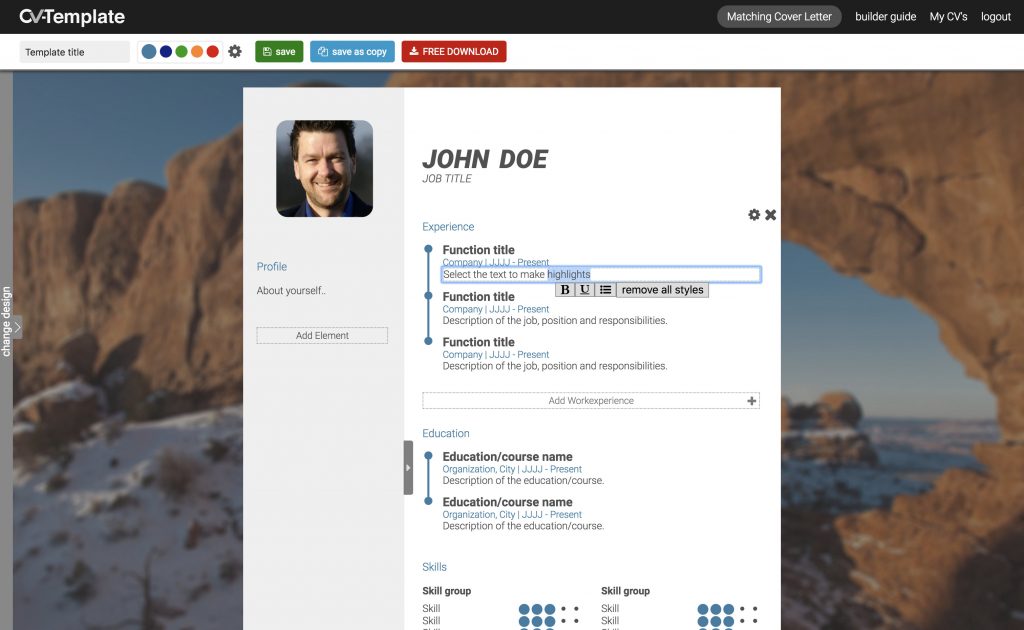Click second Company | JJJJ - Present line

pyautogui.click(x=496, y=309)
